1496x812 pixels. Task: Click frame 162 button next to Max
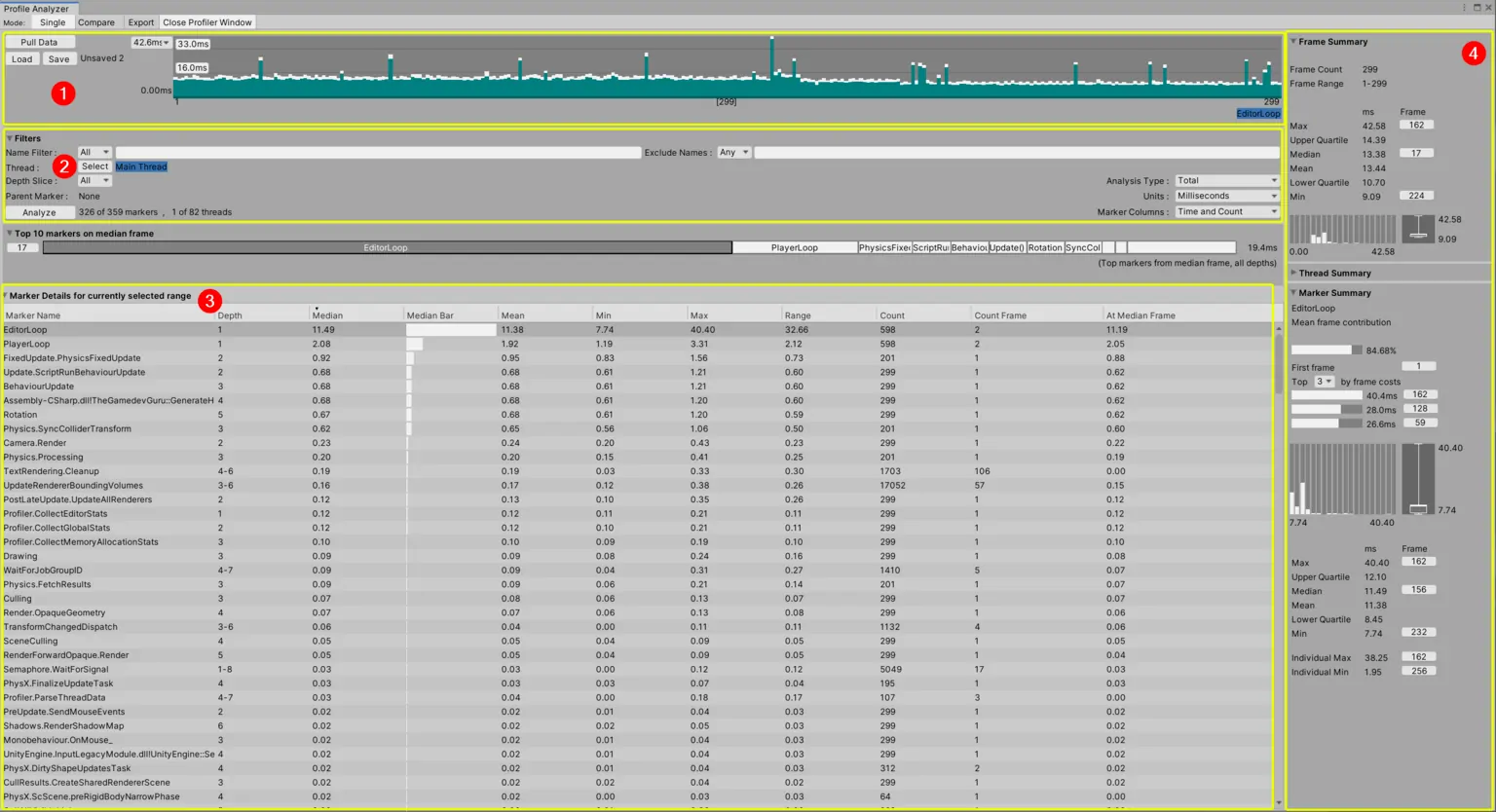pyautogui.click(x=1416, y=125)
